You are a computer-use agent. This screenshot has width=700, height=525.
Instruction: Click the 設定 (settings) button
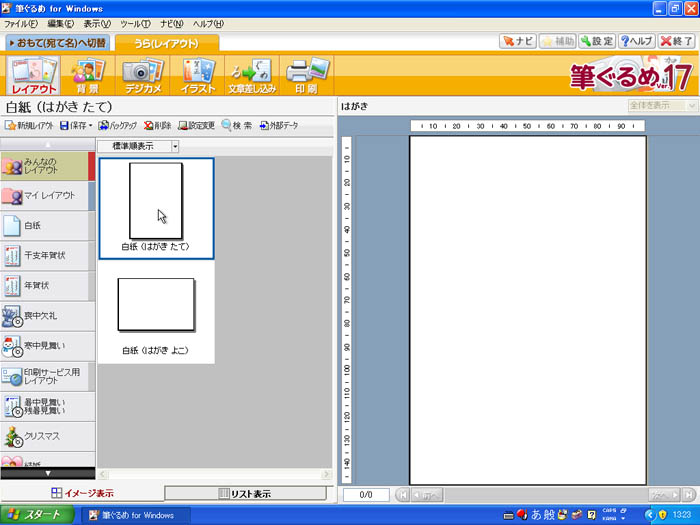(596, 41)
